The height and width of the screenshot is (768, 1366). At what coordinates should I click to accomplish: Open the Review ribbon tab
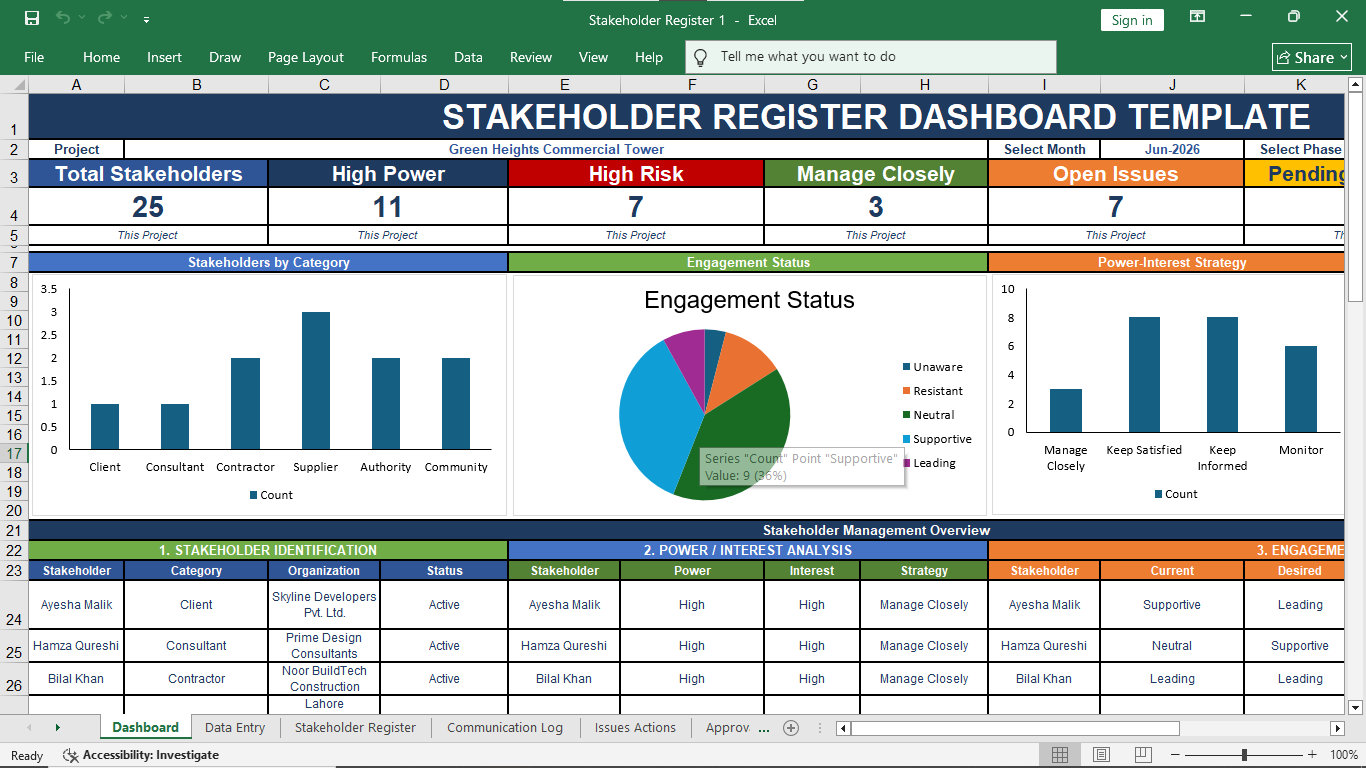pos(531,57)
